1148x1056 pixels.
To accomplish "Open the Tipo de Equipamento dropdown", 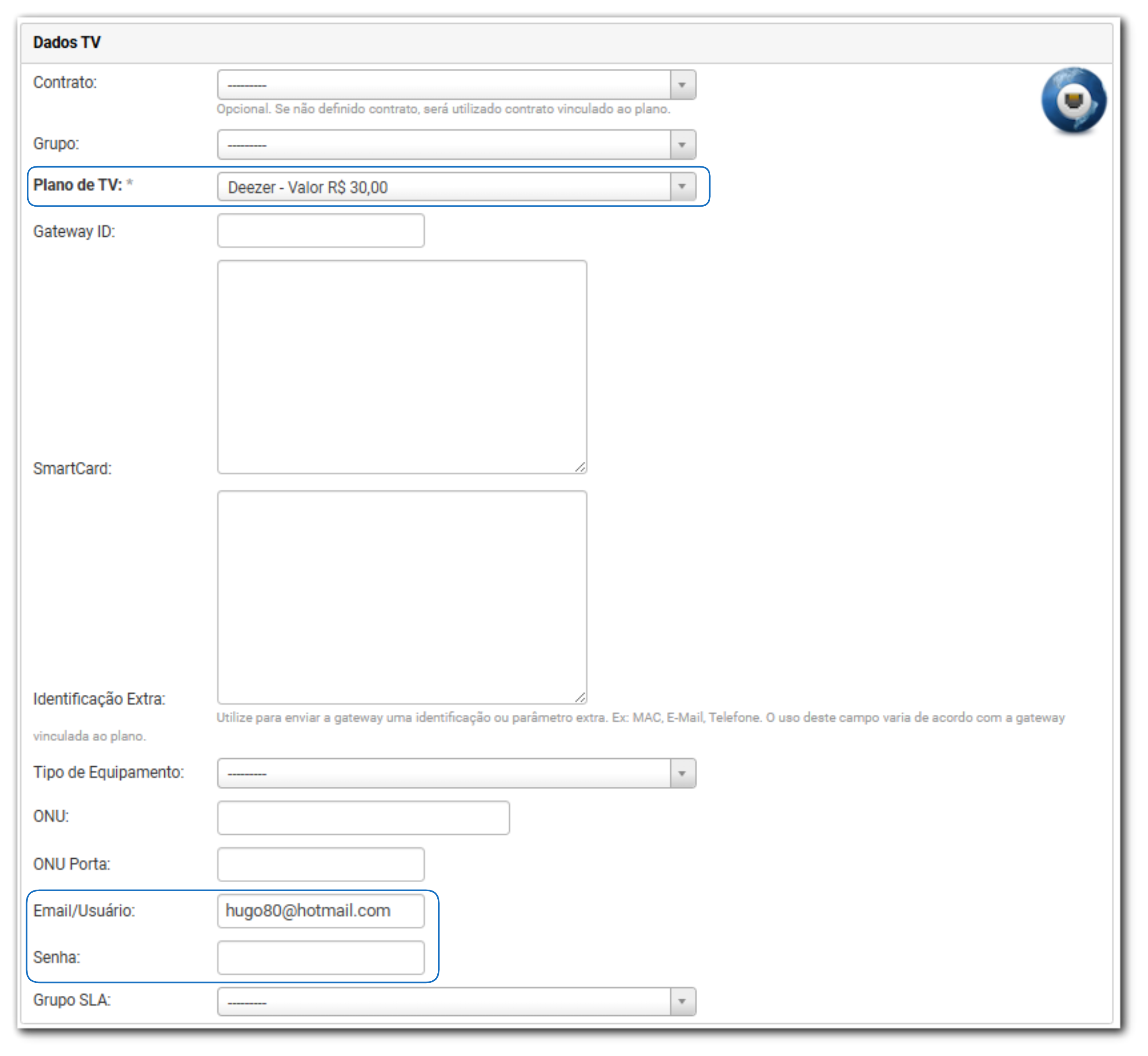I will click(443, 773).
